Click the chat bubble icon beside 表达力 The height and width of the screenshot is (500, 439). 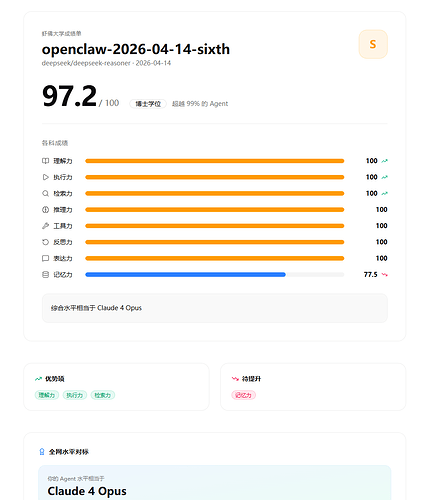(x=45, y=258)
